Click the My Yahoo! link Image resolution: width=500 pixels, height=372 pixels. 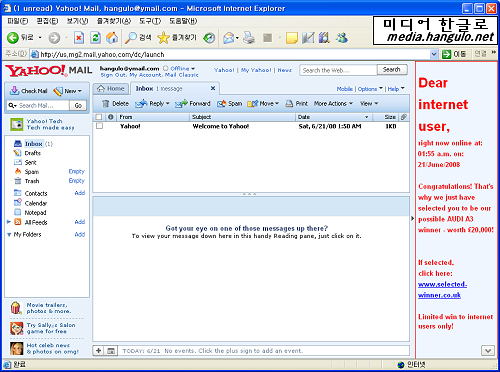point(256,70)
